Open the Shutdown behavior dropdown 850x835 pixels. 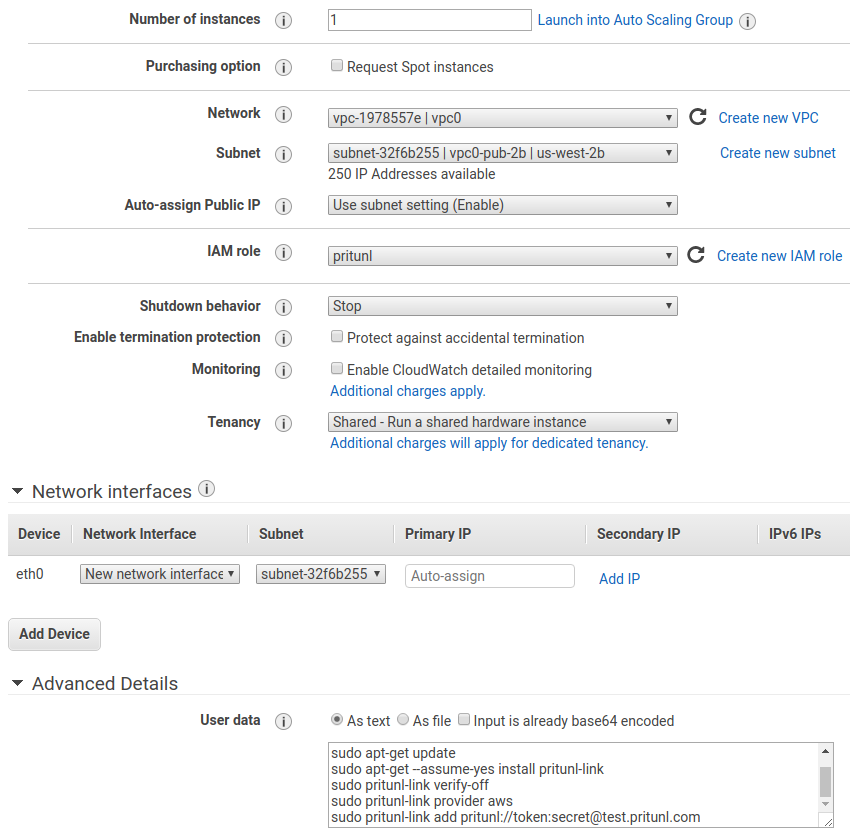pyautogui.click(x=503, y=306)
